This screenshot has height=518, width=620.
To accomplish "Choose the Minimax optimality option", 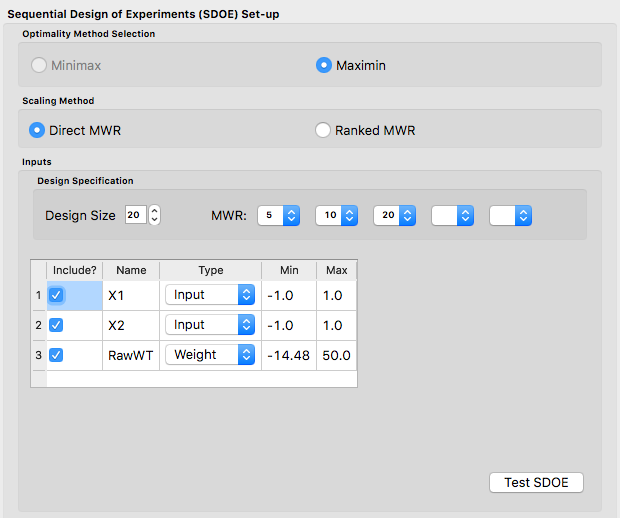I will 39,65.
